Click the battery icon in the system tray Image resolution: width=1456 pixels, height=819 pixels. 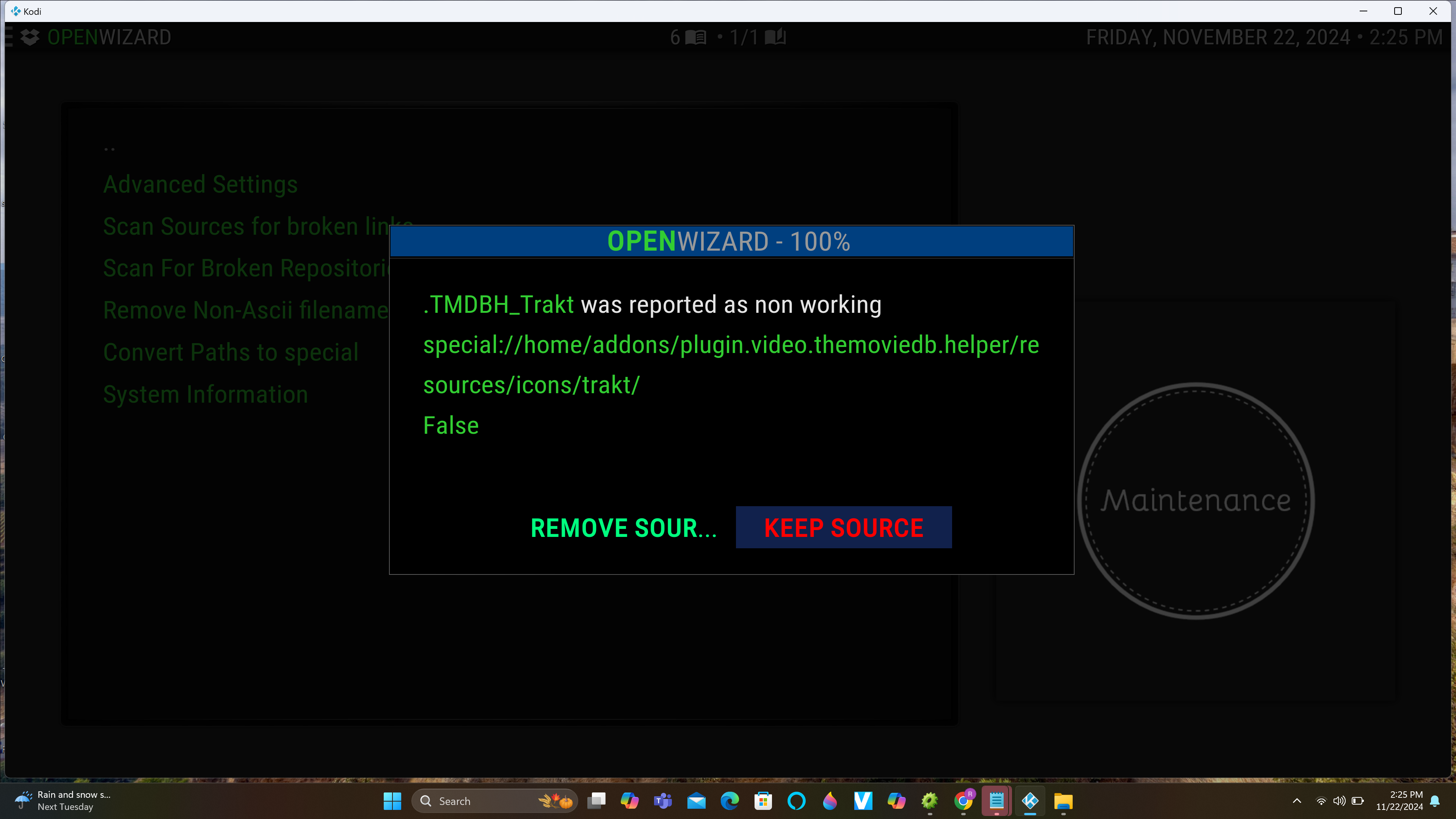1358,801
